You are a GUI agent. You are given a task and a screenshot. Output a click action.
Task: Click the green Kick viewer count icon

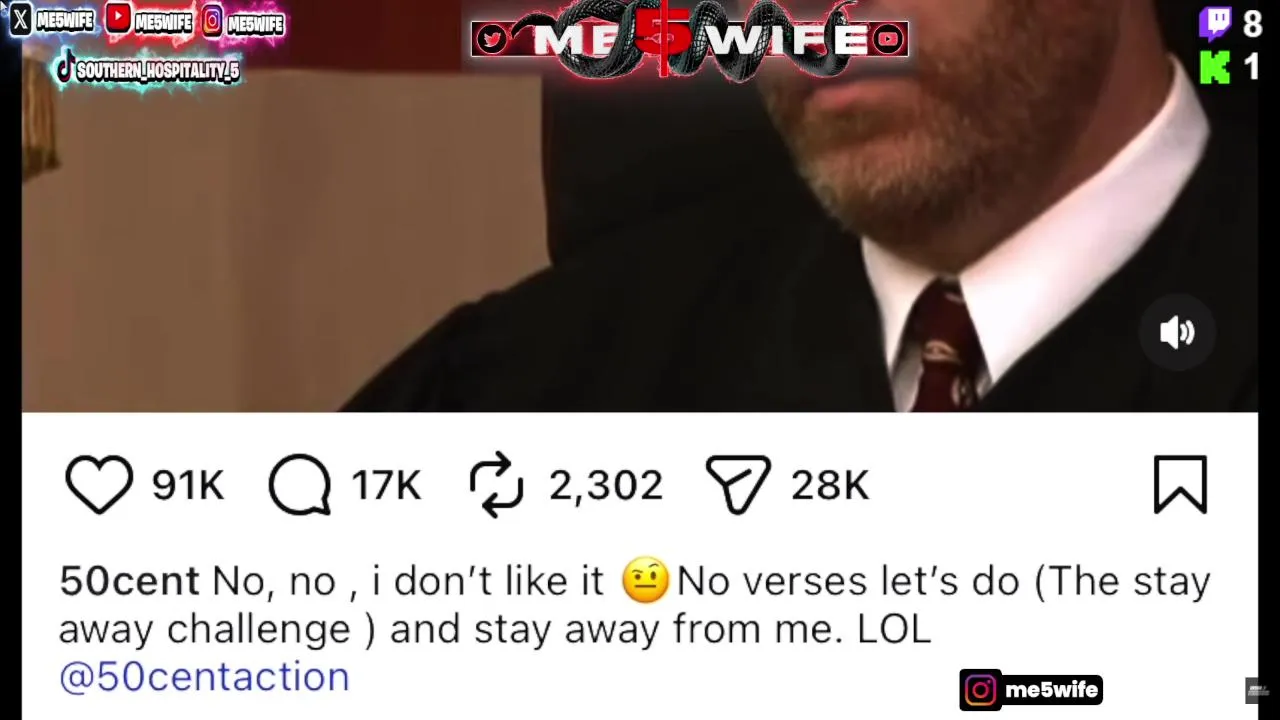[1214, 68]
